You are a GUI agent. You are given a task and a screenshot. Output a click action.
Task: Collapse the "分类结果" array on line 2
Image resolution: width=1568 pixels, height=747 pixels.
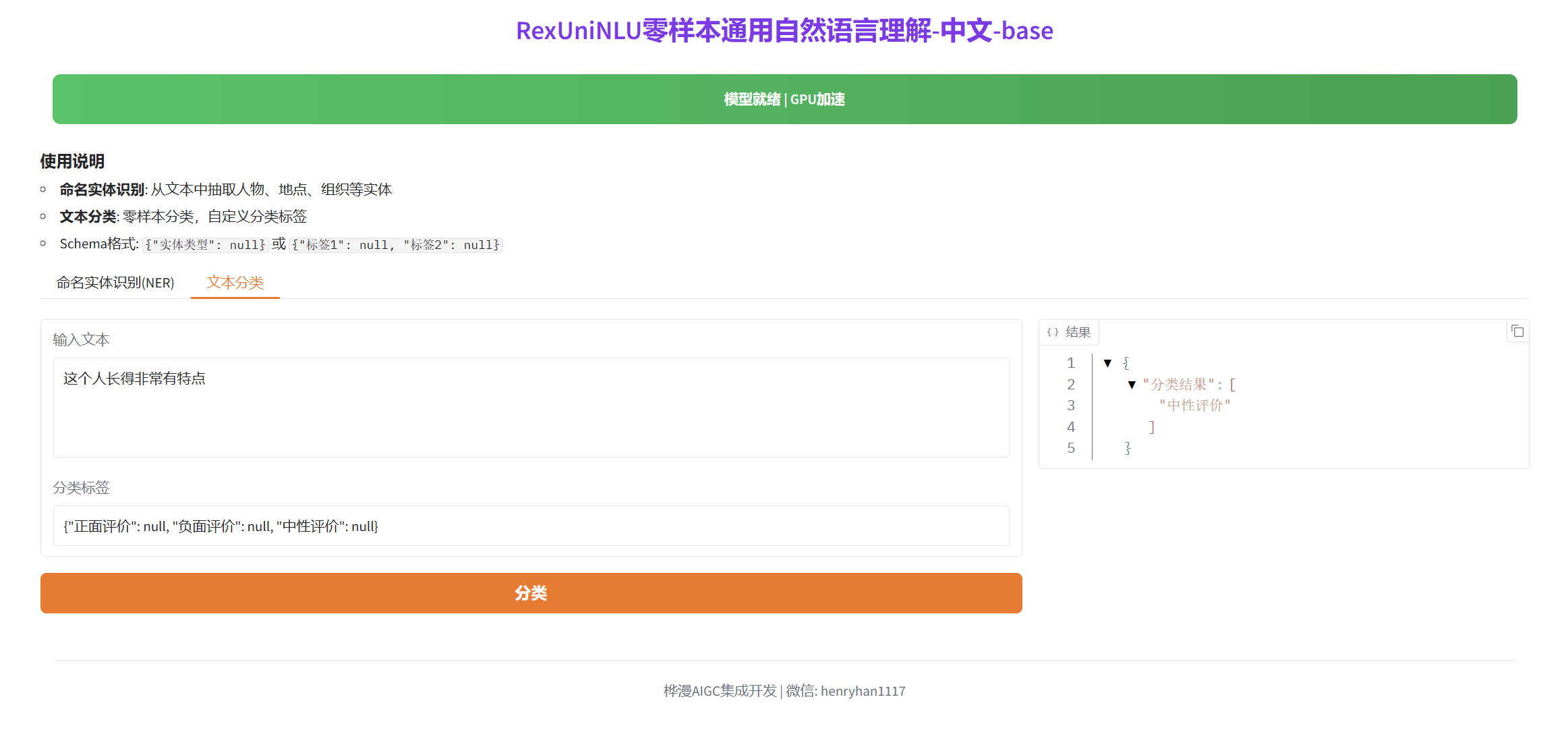pos(1132,385)
